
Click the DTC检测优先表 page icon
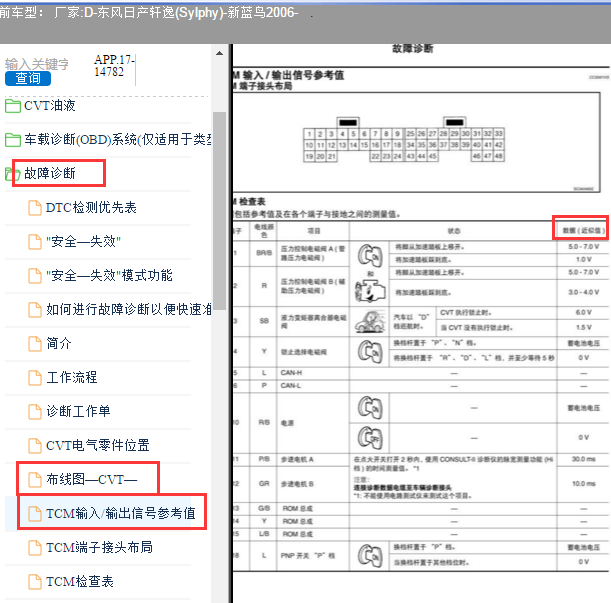click(35, 208)
